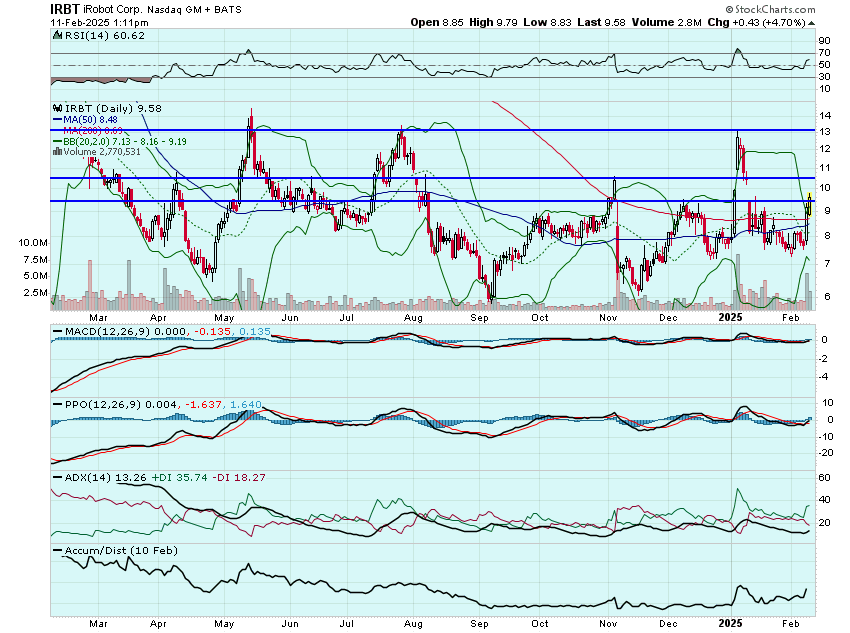Click the Nasdaq GM + BATS exchange label
Screen dimensions: 850x633
(x=195, y=10)
